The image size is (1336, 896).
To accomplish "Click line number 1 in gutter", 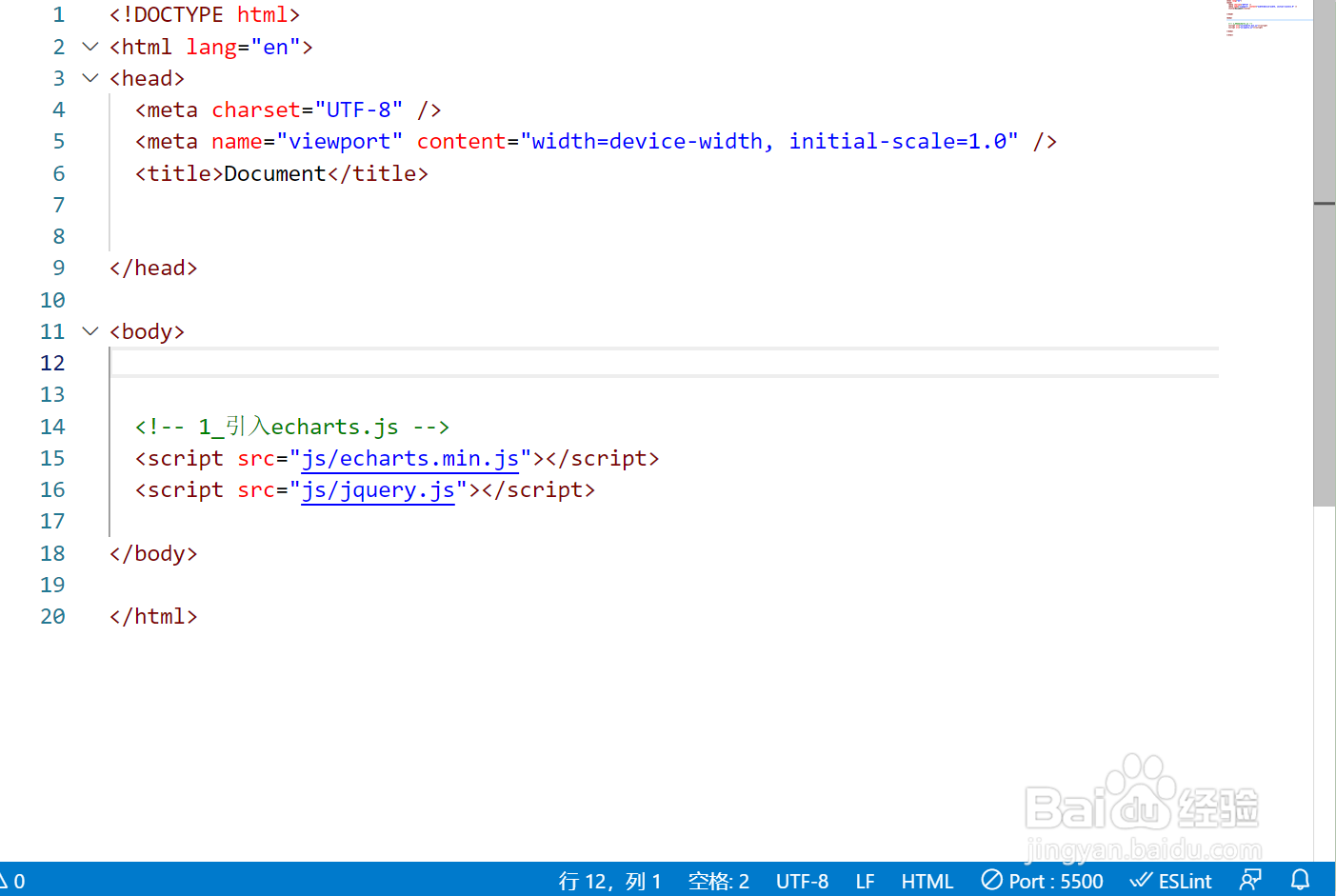I will click(x=59, y=15).
